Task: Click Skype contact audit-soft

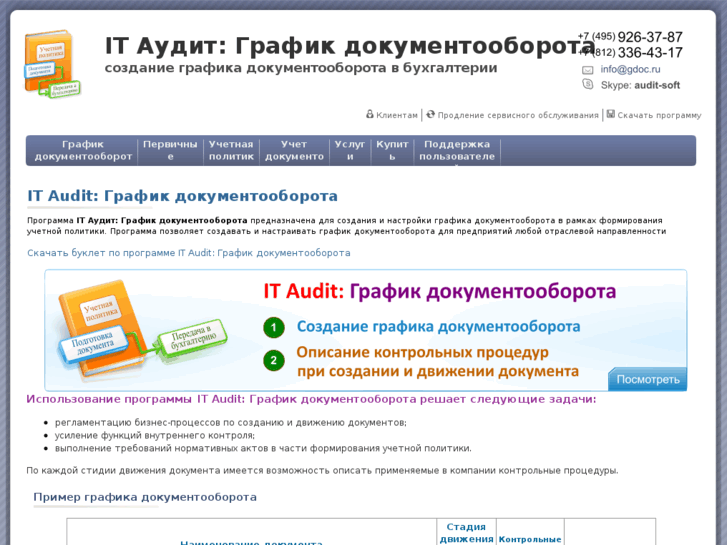Action: point(657,85)
